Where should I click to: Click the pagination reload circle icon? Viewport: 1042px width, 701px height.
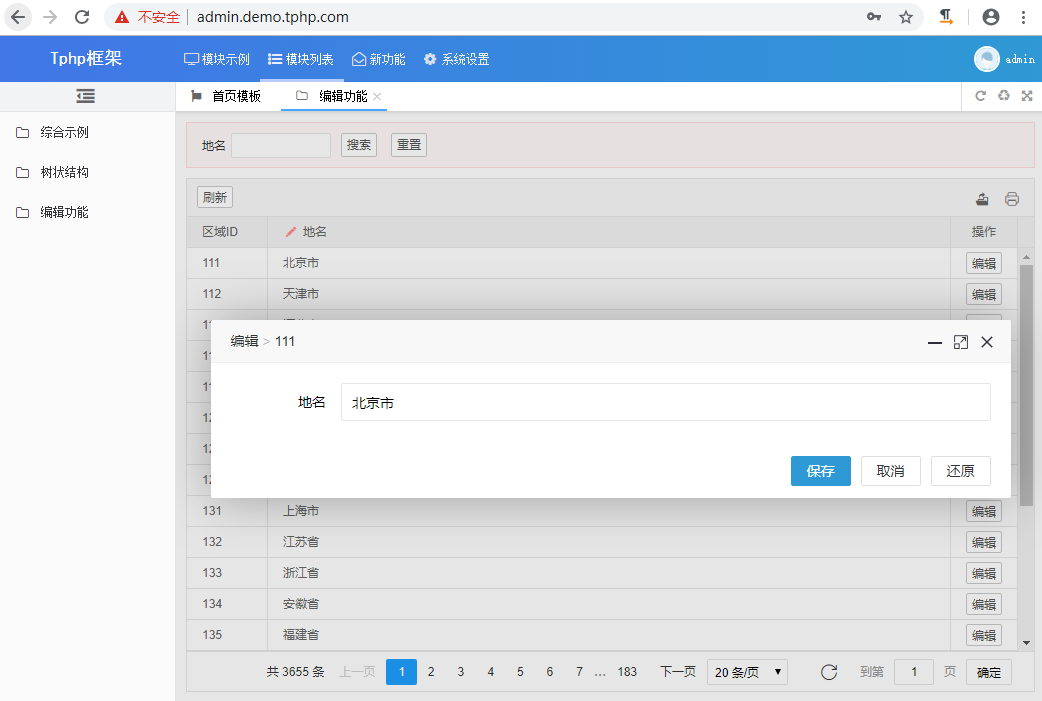pyautogui.click(x=829, y=672)
